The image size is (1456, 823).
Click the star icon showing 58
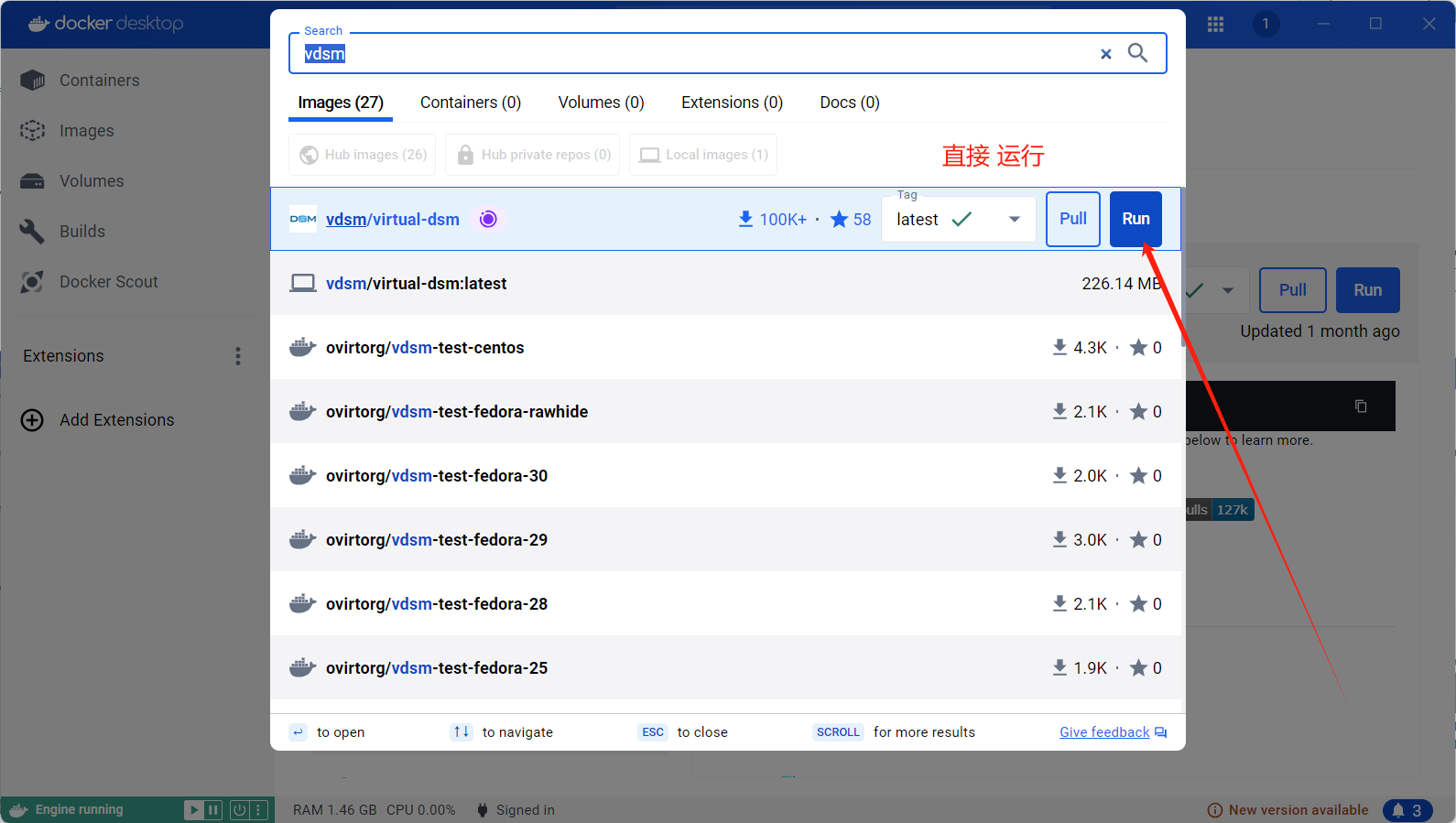[839, 219]
